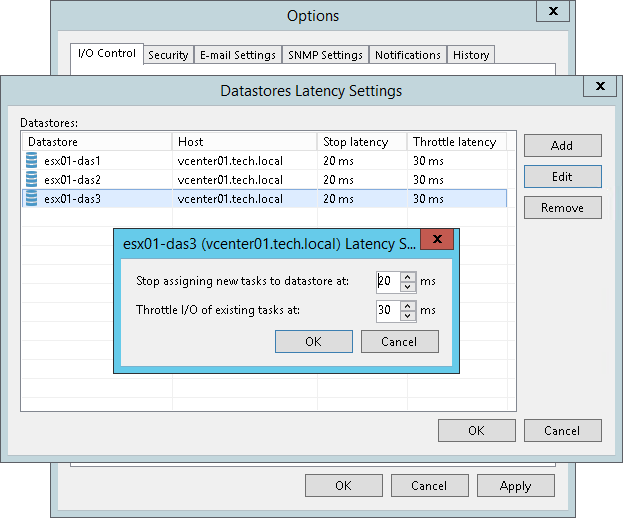This screenshot has height=518, width=623.
Task: Sort by the Datastore column header
Action: click(x=97, y=142)
